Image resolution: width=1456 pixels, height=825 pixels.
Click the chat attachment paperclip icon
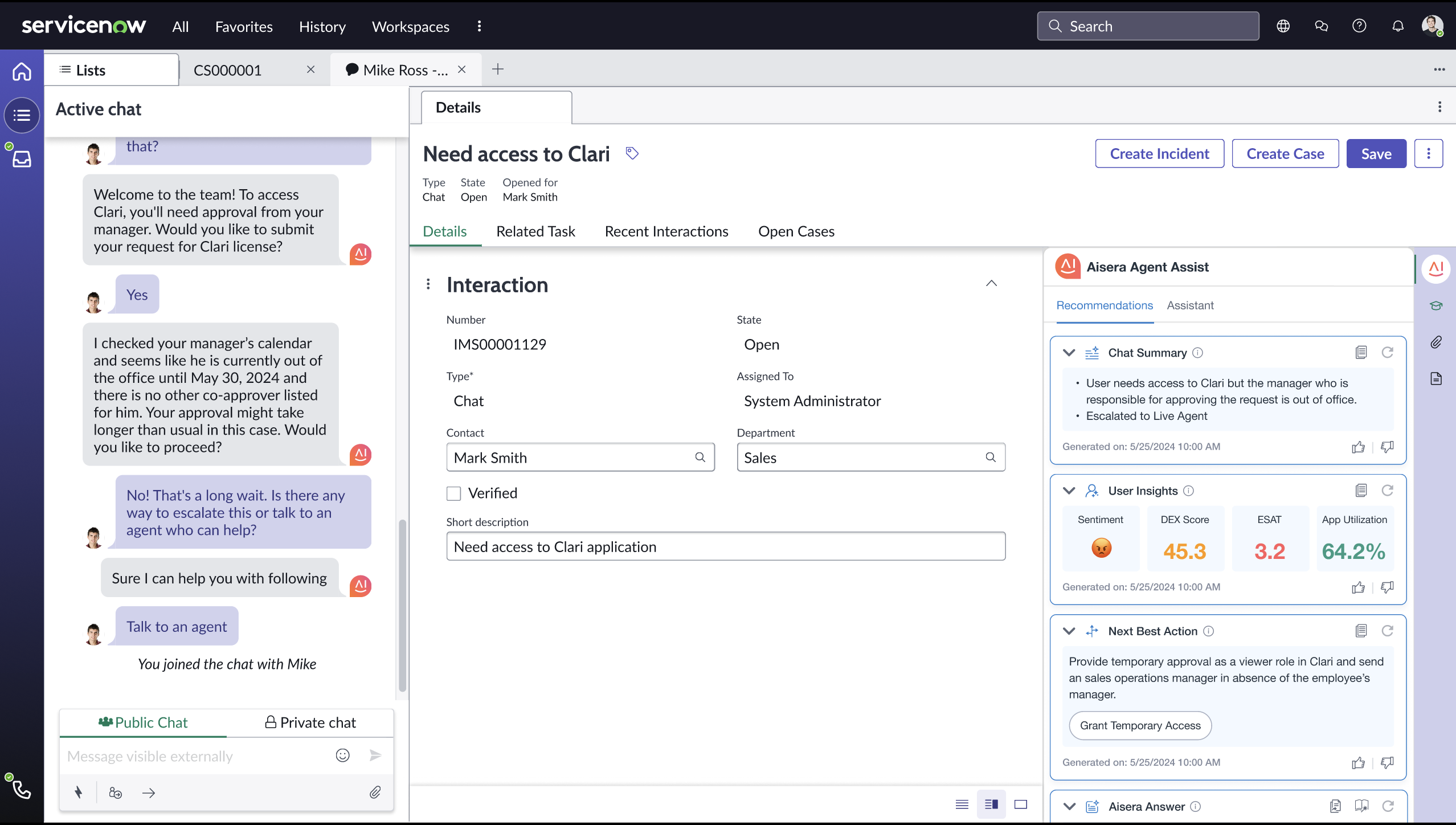[x=375, y=793]
